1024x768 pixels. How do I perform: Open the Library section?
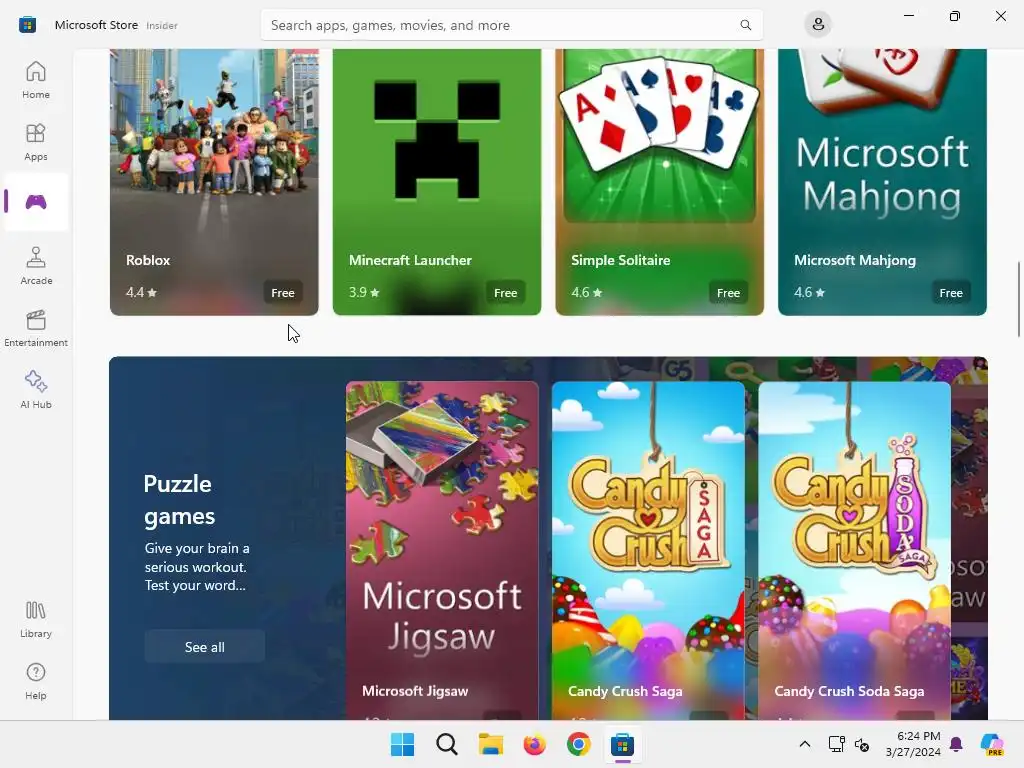coord(36,619)
